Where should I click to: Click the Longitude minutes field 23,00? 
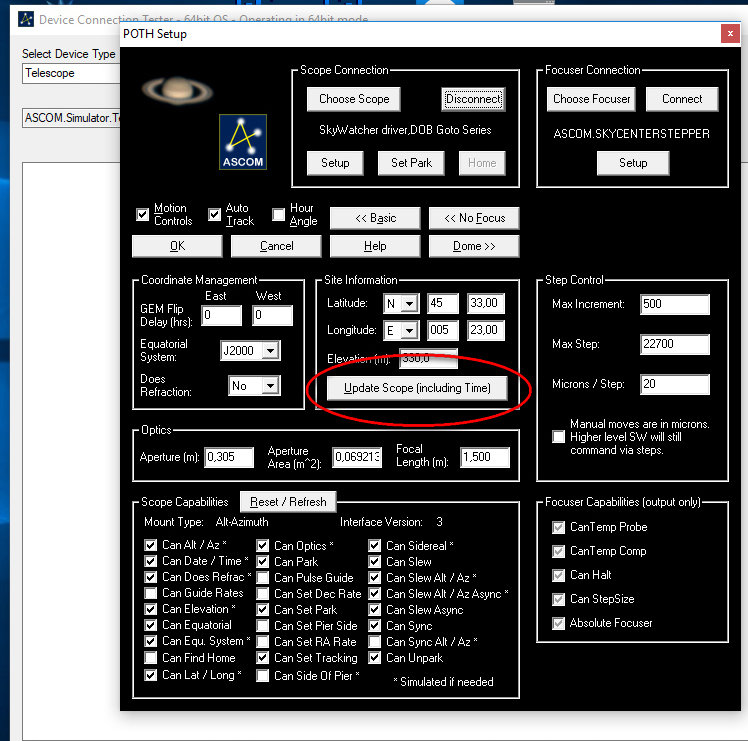coord(486,331)
